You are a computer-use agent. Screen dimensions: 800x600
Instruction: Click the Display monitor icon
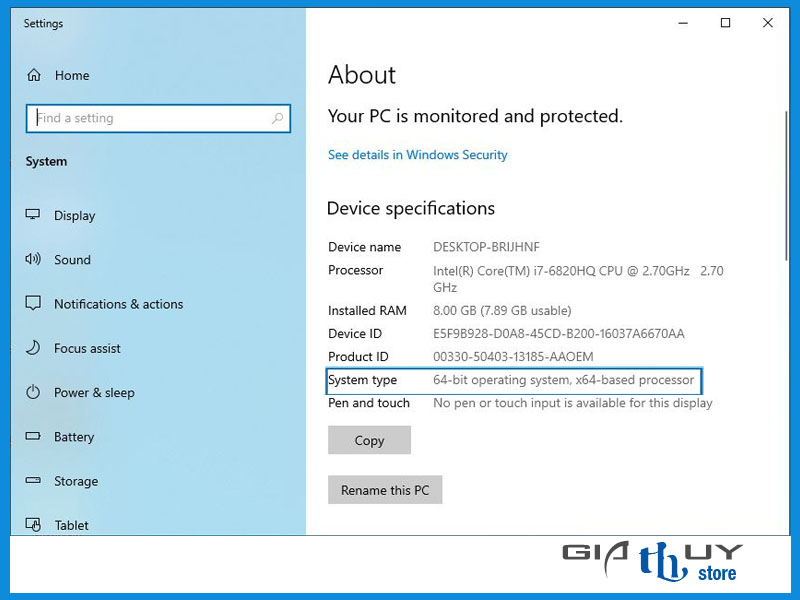(33, 215)
